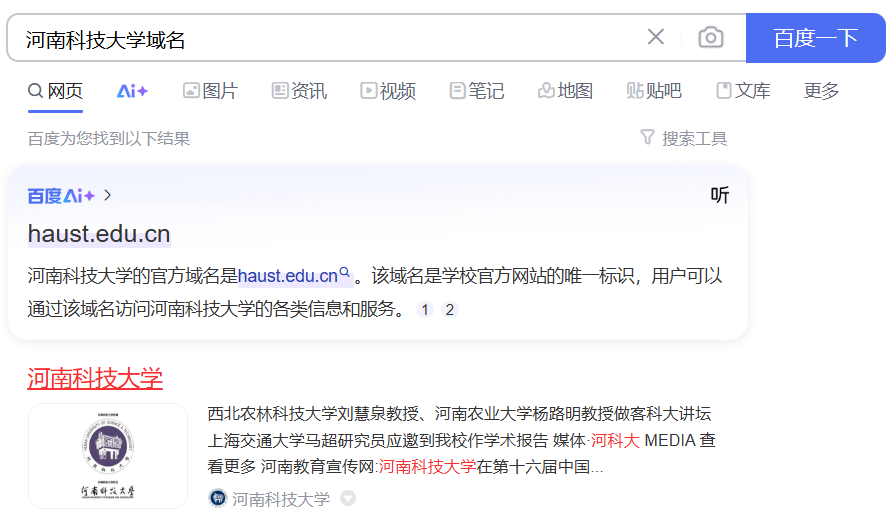Open the 视频 tab
Image resolution: width=896 pixels, height=512 pixels.
click(x=387, y=91)
